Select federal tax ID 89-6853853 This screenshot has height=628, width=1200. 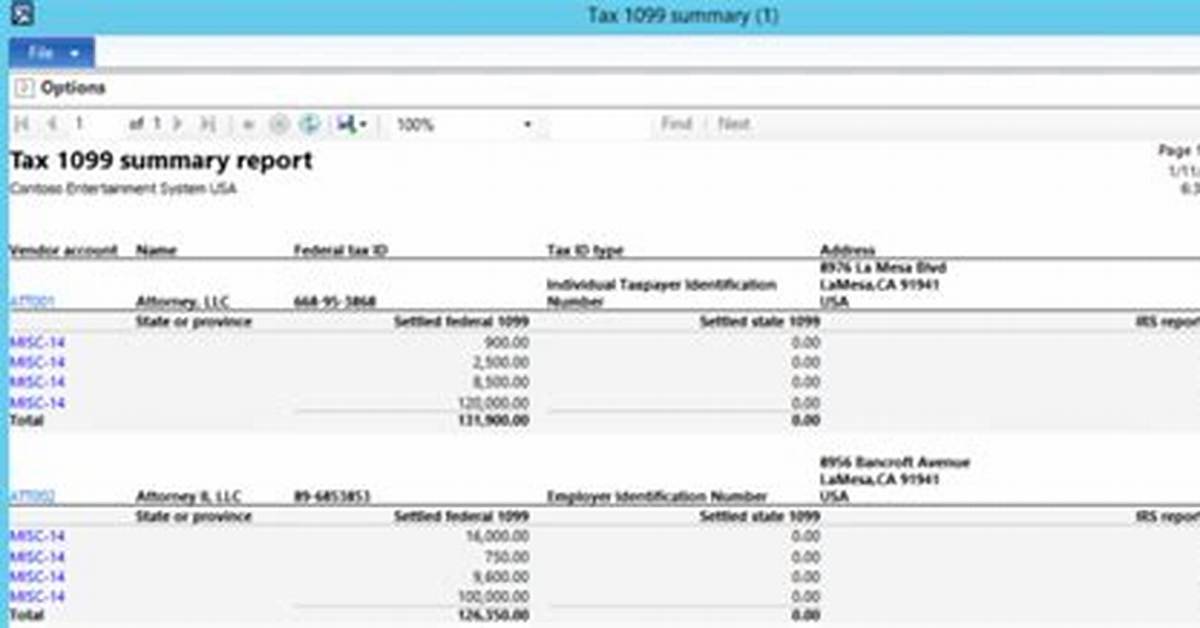coord(331,496)
